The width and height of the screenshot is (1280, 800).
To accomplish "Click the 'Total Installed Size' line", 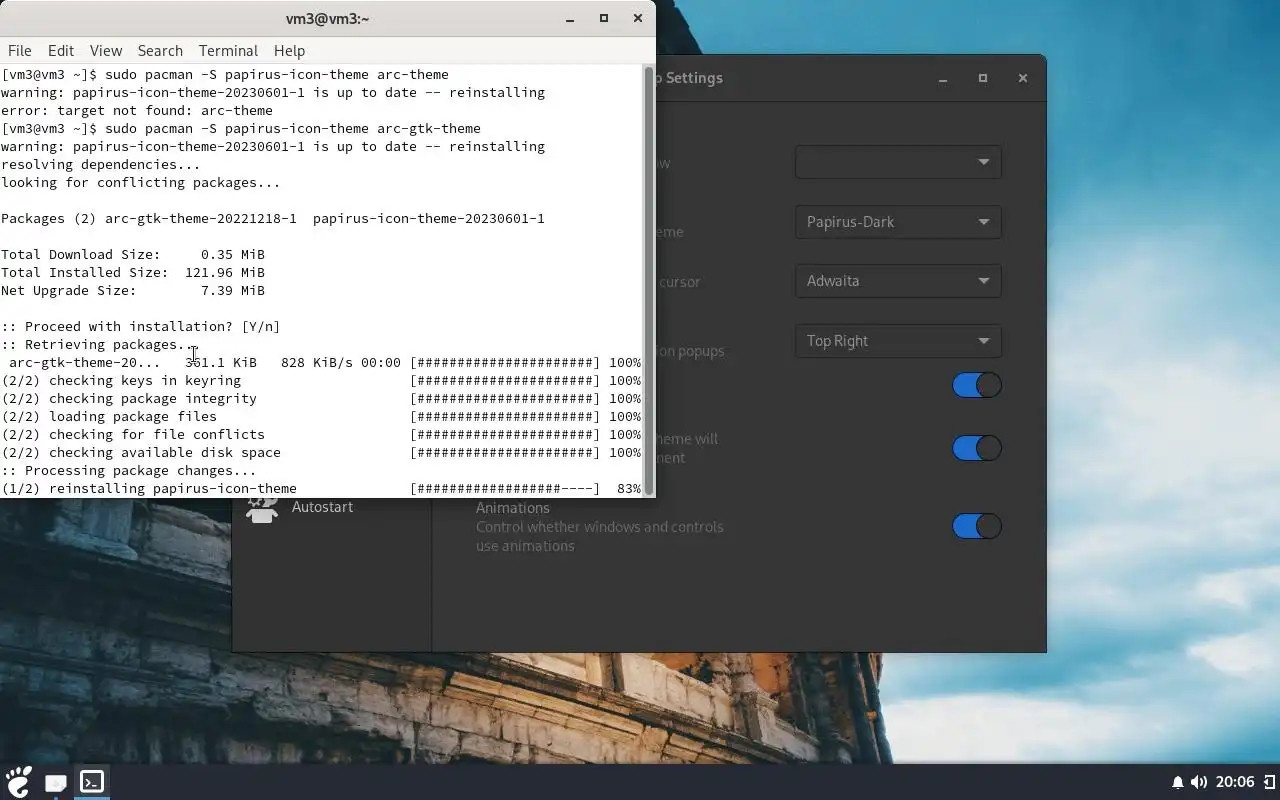I will (133, 272).
